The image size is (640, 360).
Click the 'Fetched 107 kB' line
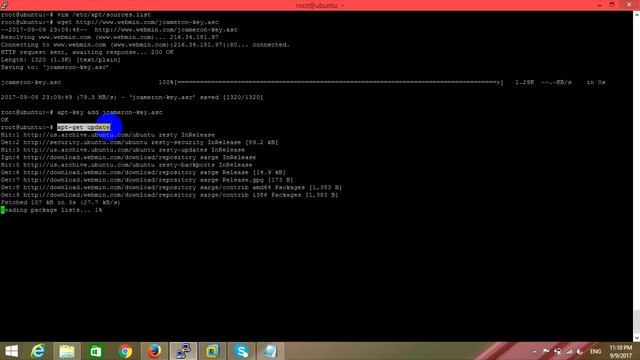pos(60,202)
